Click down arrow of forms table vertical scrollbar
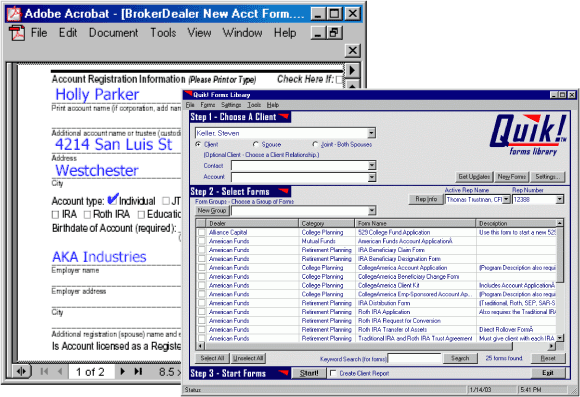Screen dimensions: 580x397 [x=560, y=337]
